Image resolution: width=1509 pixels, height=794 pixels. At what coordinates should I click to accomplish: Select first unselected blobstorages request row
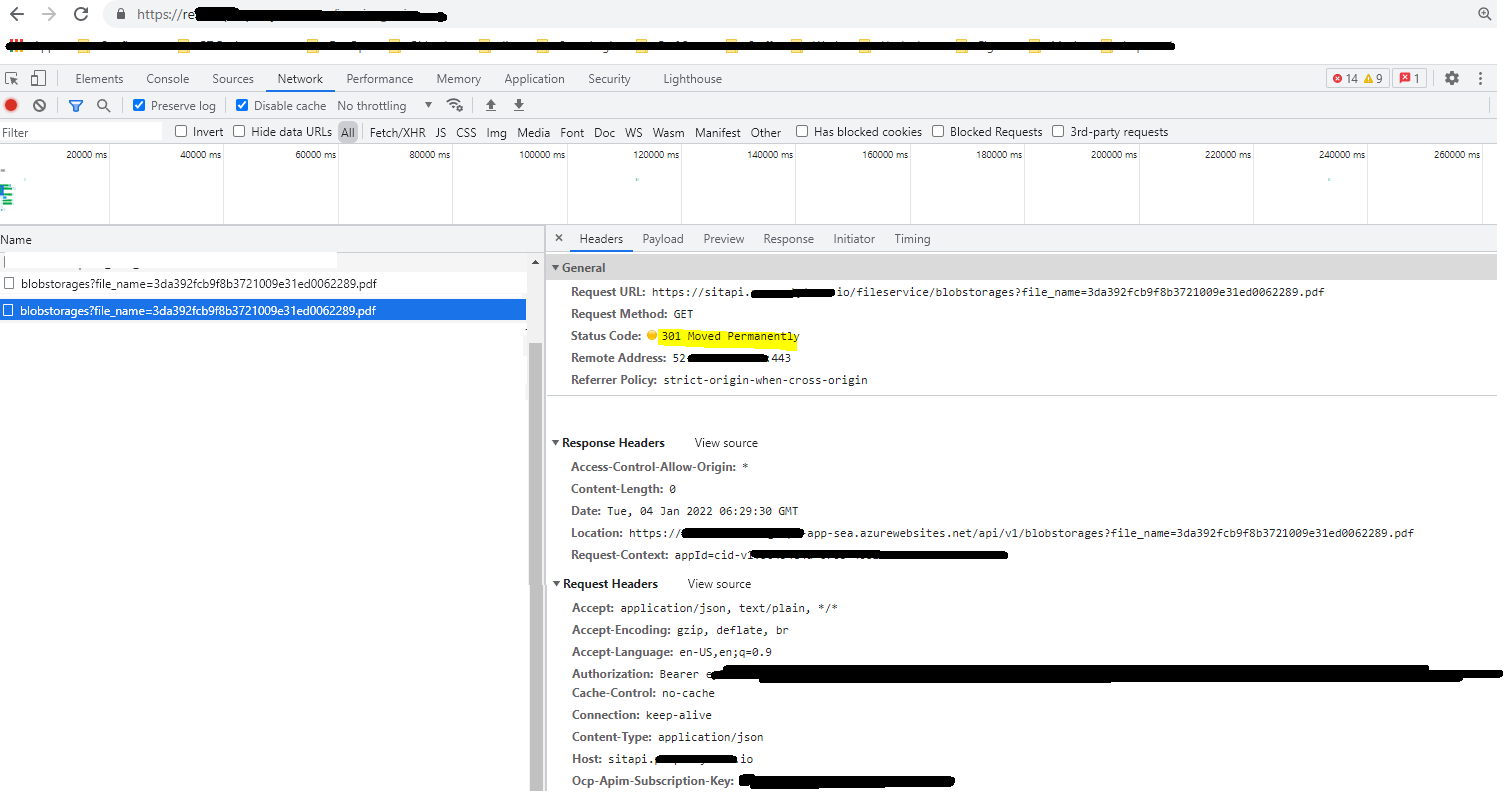[263, 284]
